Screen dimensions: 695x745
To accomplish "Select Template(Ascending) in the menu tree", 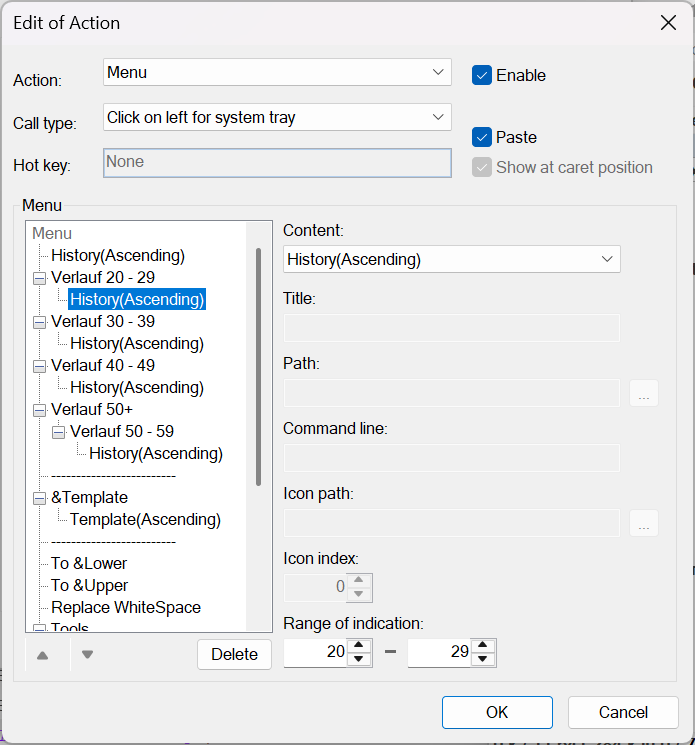I will click(x=145, y=520).
